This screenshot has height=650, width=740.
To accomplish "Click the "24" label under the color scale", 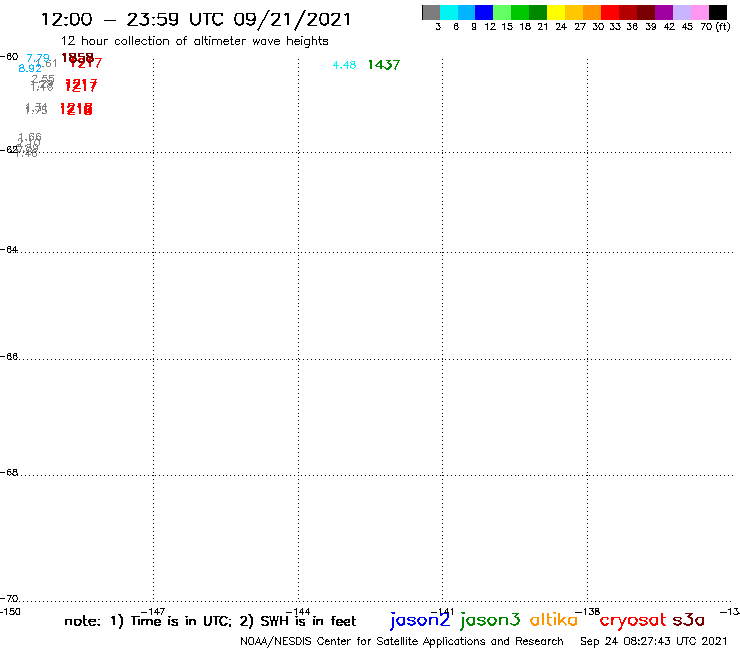I will click(561, 27).
